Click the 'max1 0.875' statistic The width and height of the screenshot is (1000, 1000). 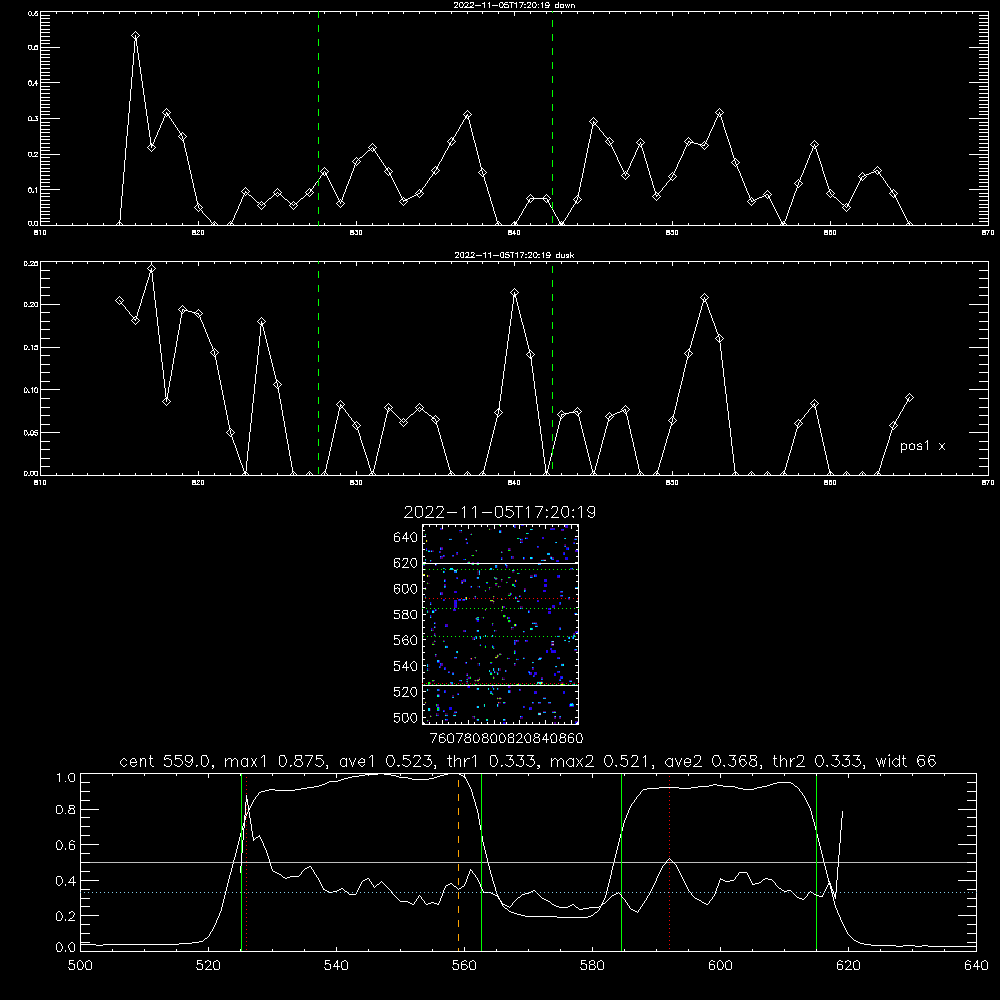click(276, 761)
